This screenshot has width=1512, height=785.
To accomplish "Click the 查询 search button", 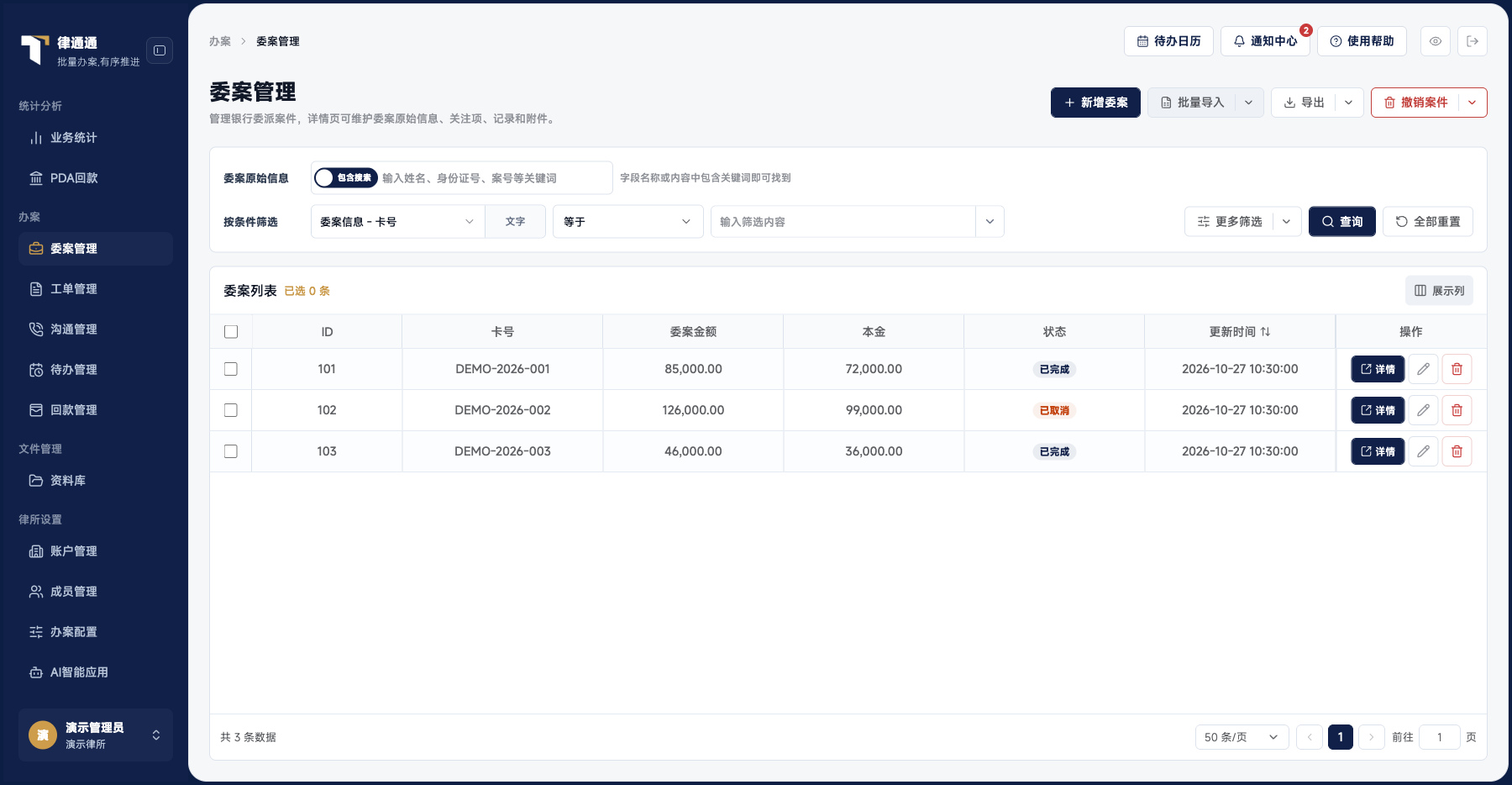I will [x=1342, y=222].
